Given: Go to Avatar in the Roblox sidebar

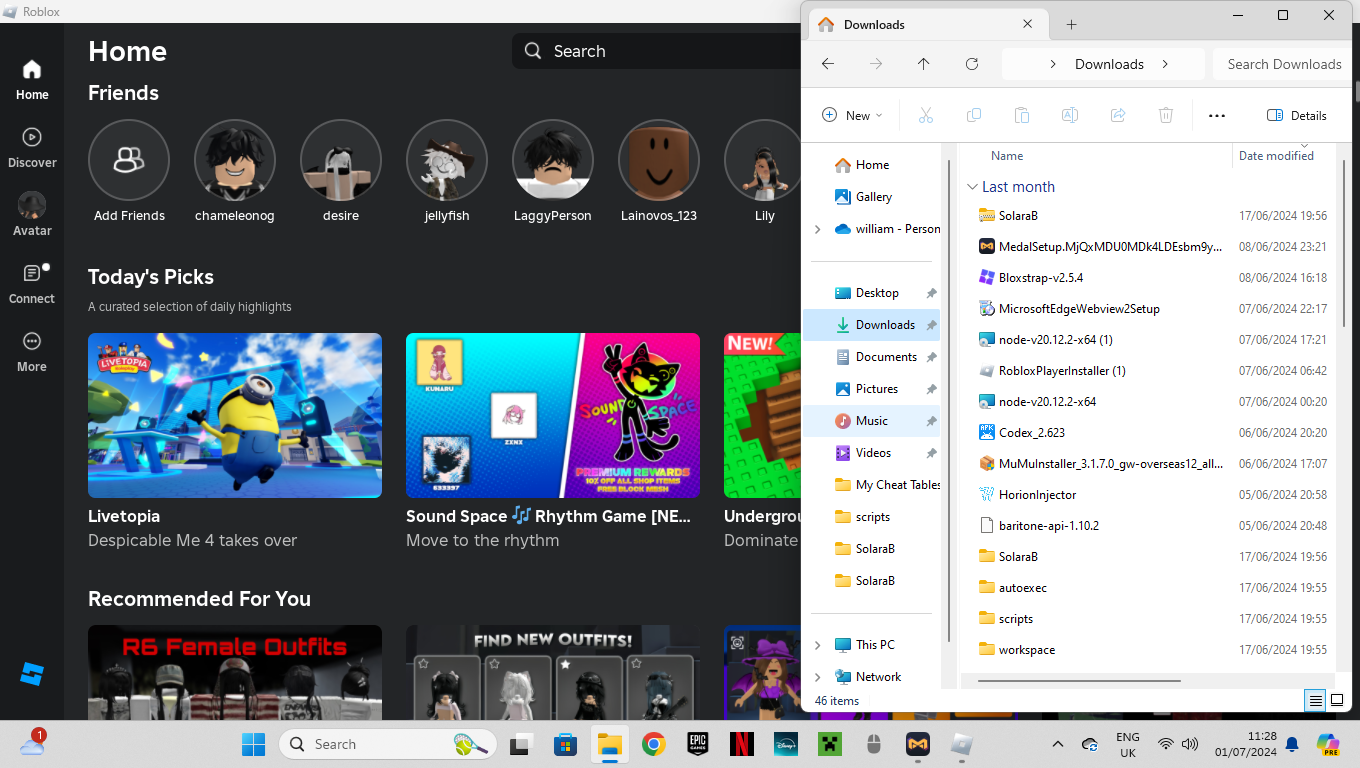Looking at the screenshot, I should coord(32,215).
